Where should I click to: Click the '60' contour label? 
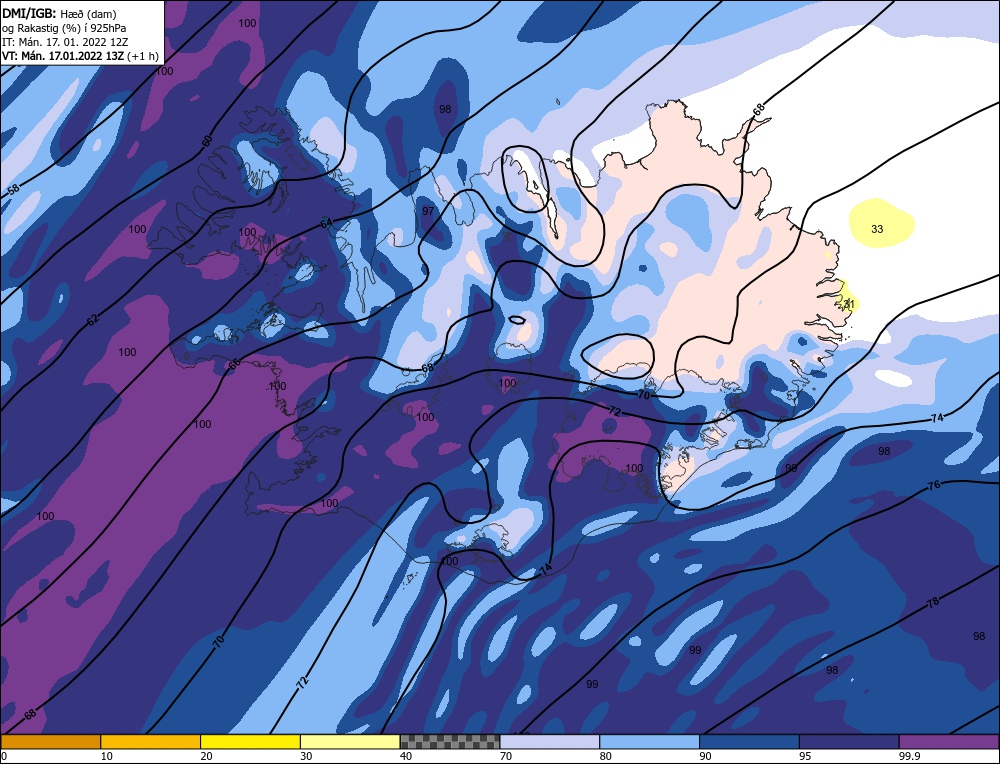(x=207, y=141)
